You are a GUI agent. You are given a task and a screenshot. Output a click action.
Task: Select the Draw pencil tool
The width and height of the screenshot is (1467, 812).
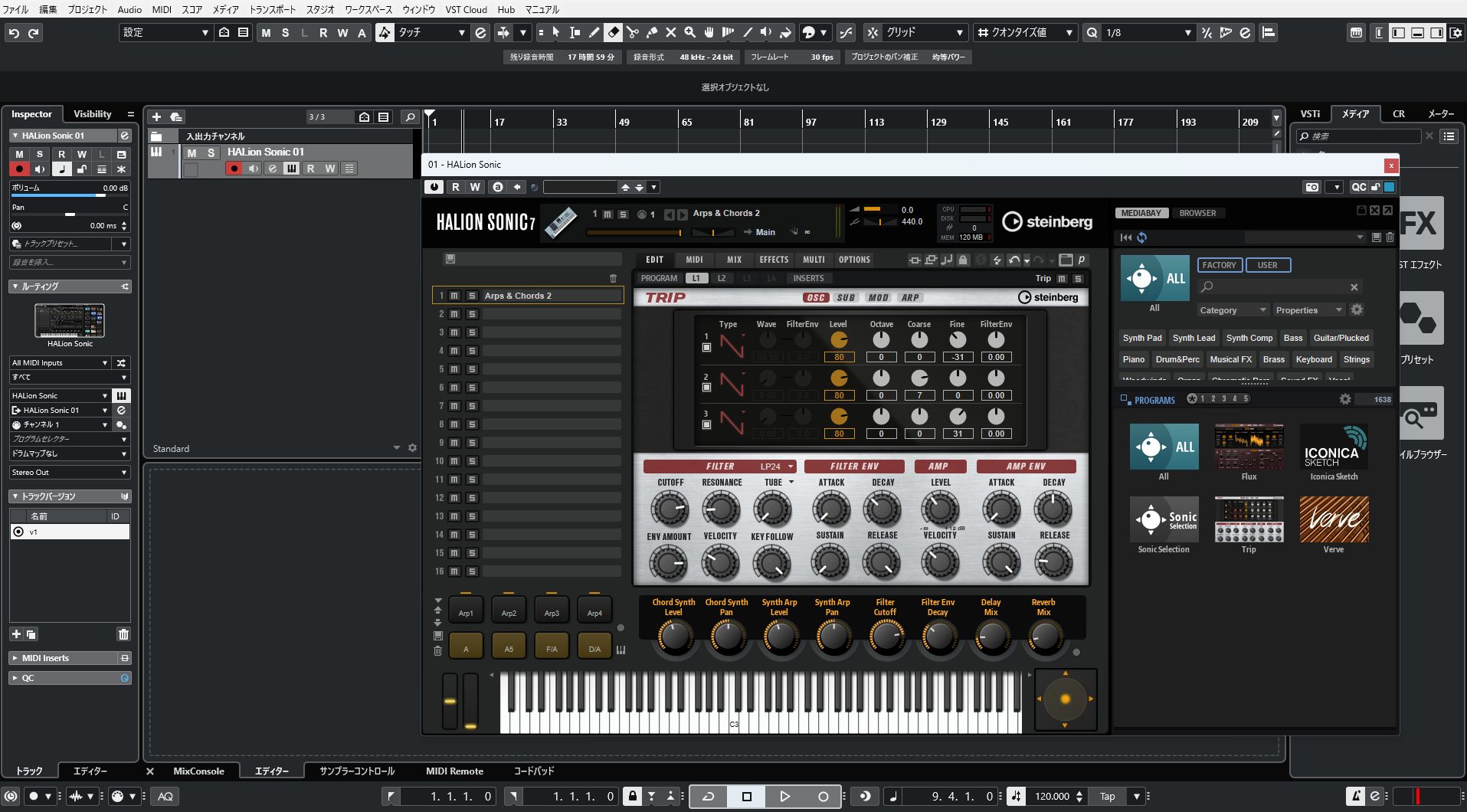pyautogui.click(x=594, y=32)
